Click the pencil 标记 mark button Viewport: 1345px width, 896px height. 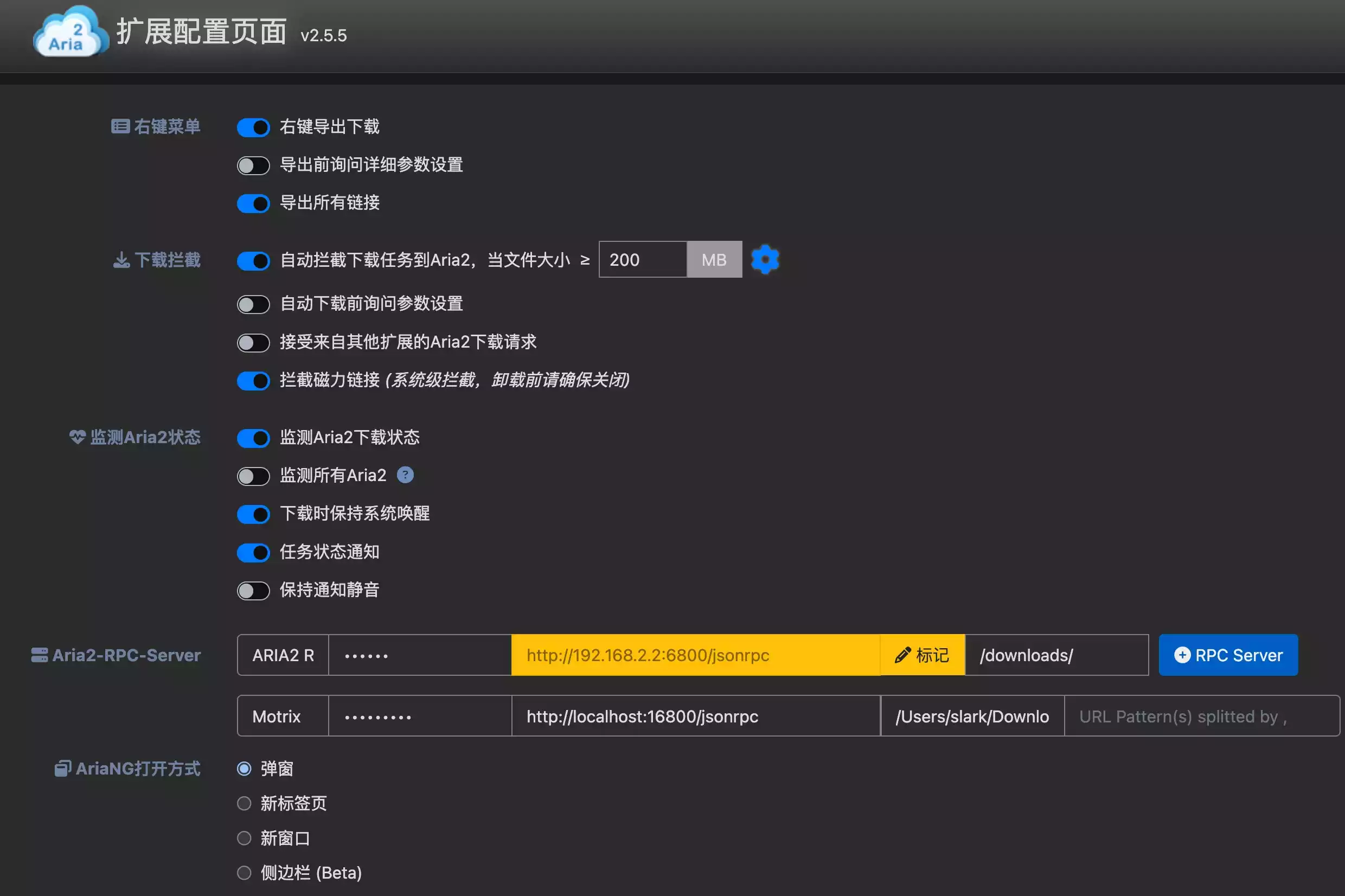[x=922, y=655]
